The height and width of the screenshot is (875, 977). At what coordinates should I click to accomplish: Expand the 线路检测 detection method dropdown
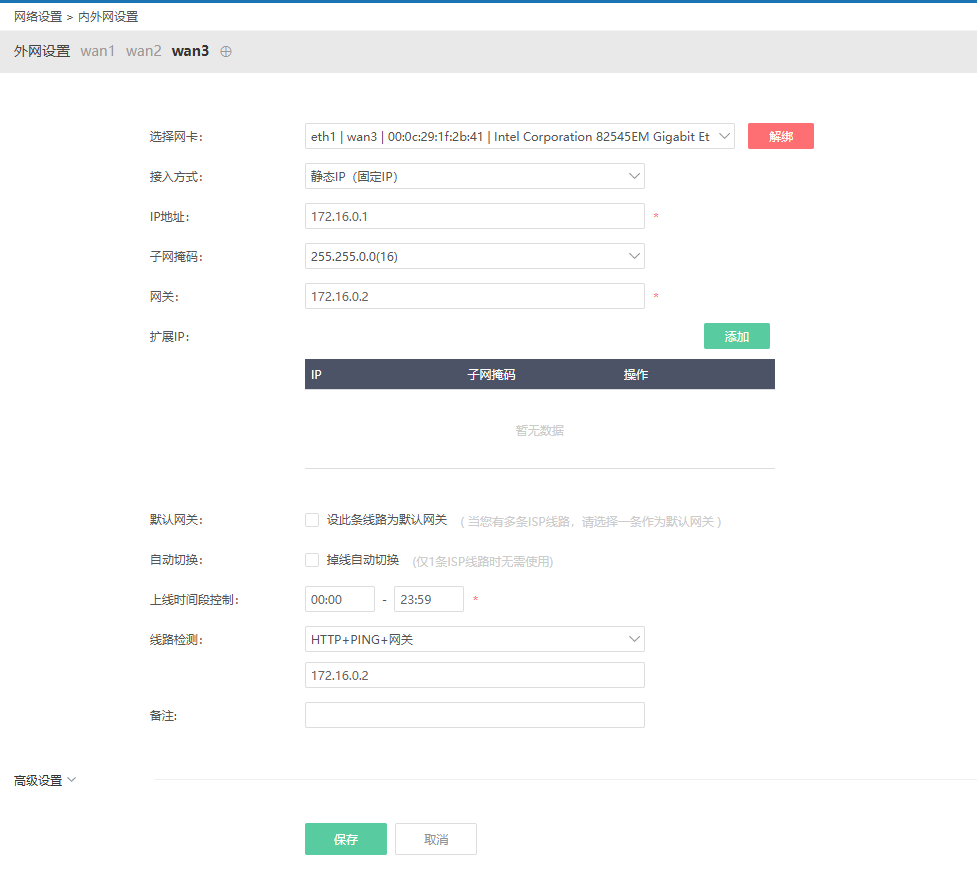474,640
